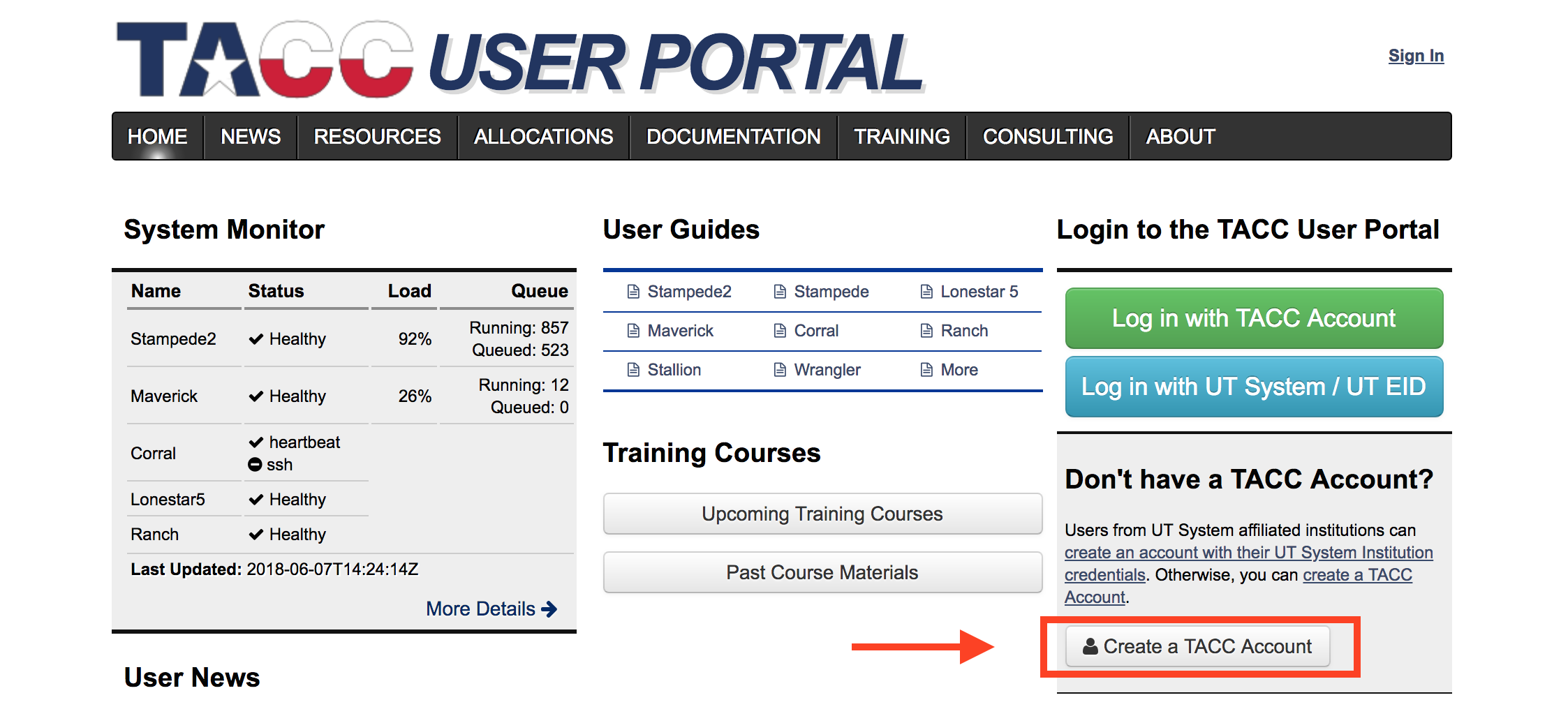Screen dimensions: 1568x723
Task: Click the Healthy status for Lonestar5
Action: tap(287, 500)
